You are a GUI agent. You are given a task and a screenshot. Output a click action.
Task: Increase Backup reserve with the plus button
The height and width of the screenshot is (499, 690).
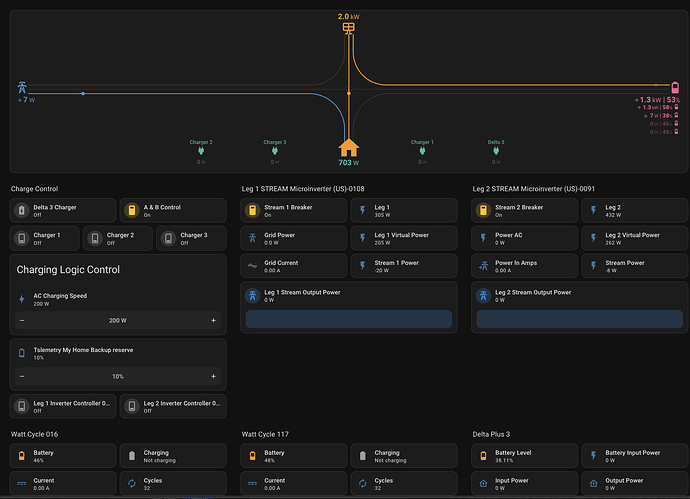pyautogui.click(x=213, y=376)
